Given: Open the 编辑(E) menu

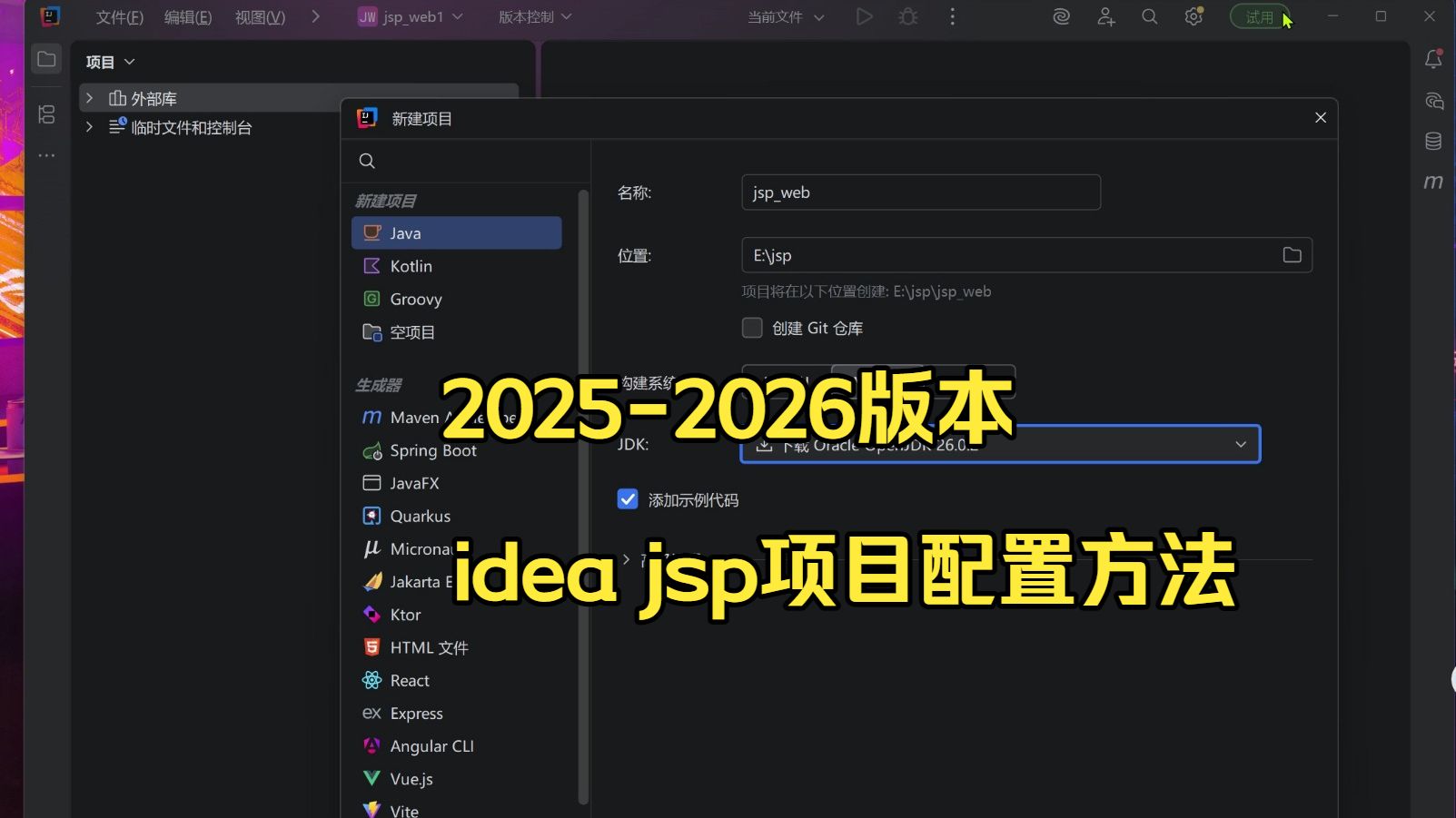Looking at the screenshot, I should [188, 16].
